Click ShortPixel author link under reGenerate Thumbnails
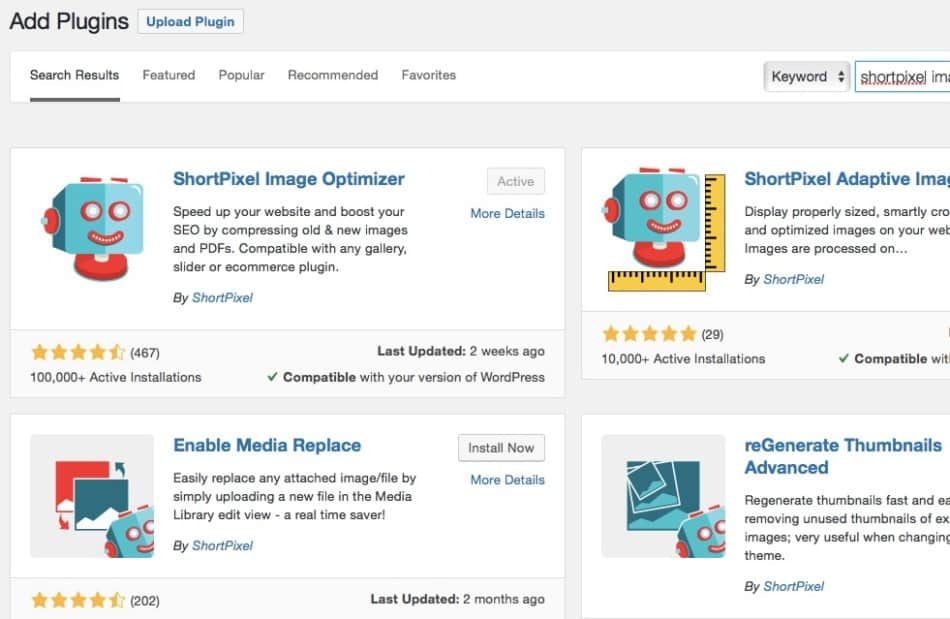 [793, 586]
